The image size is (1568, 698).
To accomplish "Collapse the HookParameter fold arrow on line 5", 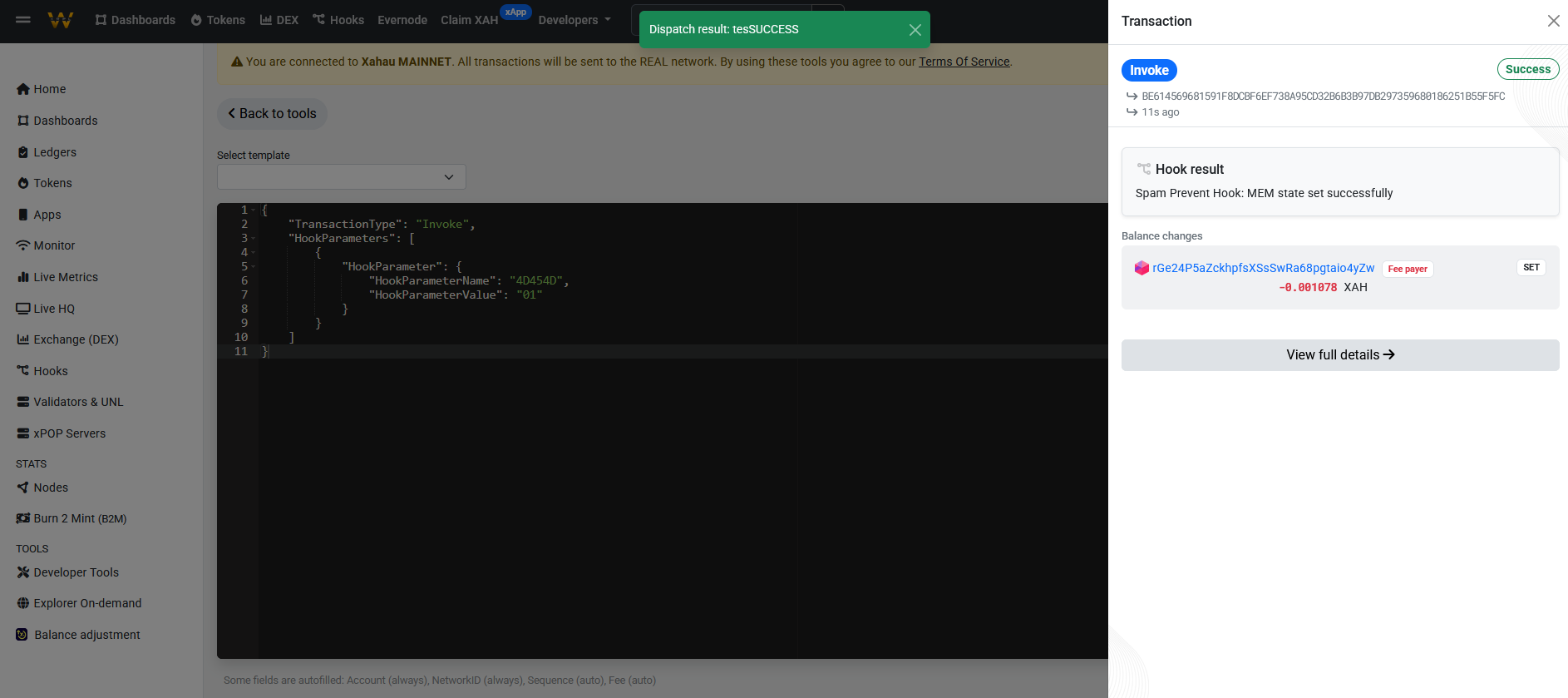I will (x=254, y=267).
